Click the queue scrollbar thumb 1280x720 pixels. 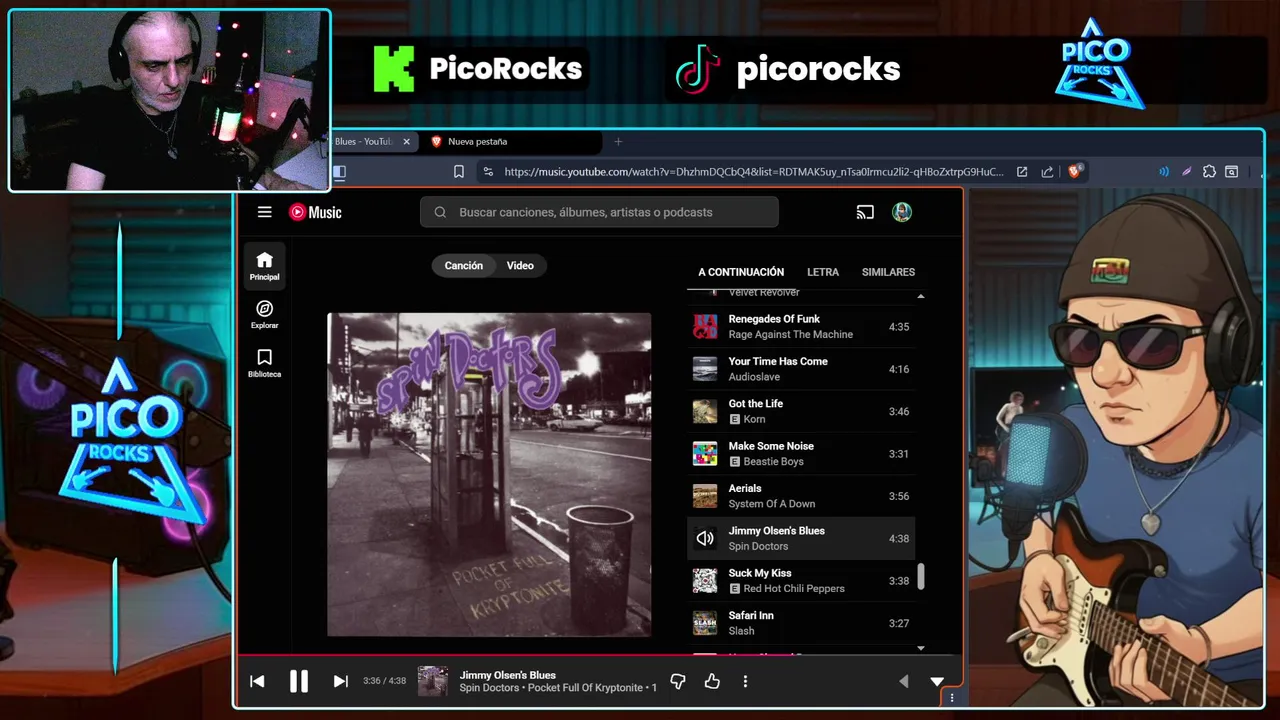point(921,576)
